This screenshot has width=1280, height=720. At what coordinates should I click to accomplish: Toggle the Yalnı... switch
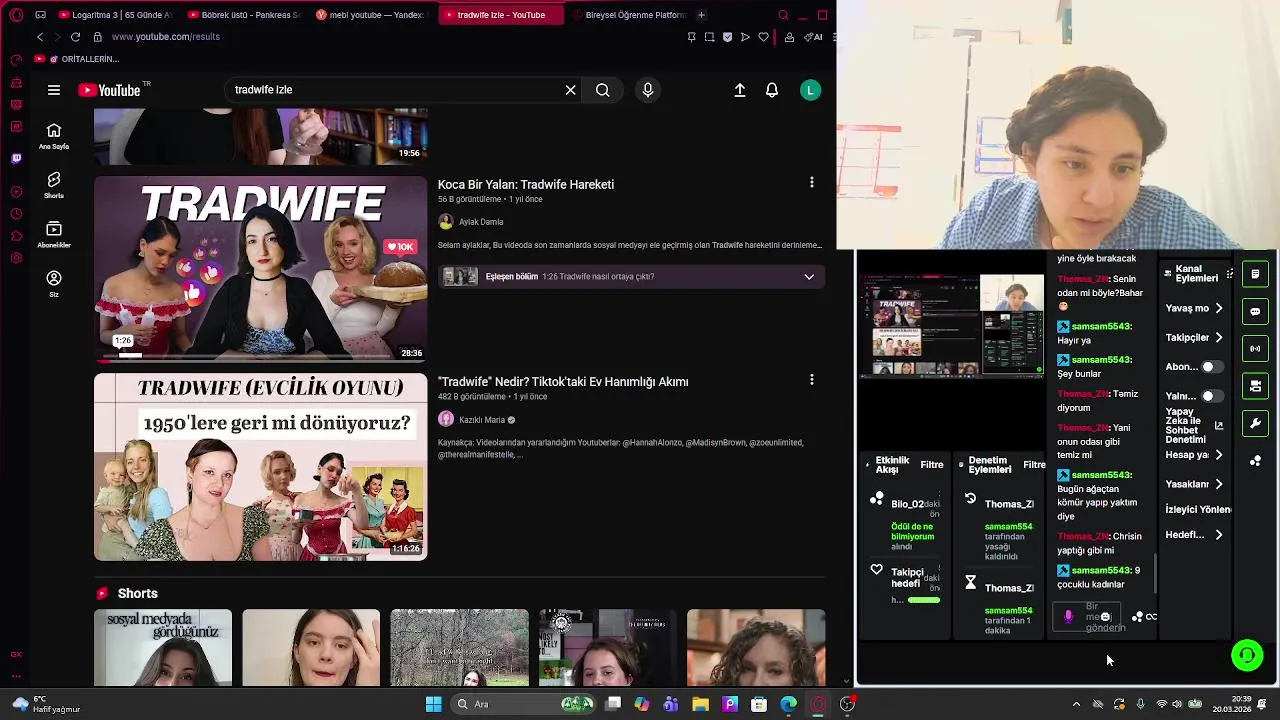(x=1211, y=396)
